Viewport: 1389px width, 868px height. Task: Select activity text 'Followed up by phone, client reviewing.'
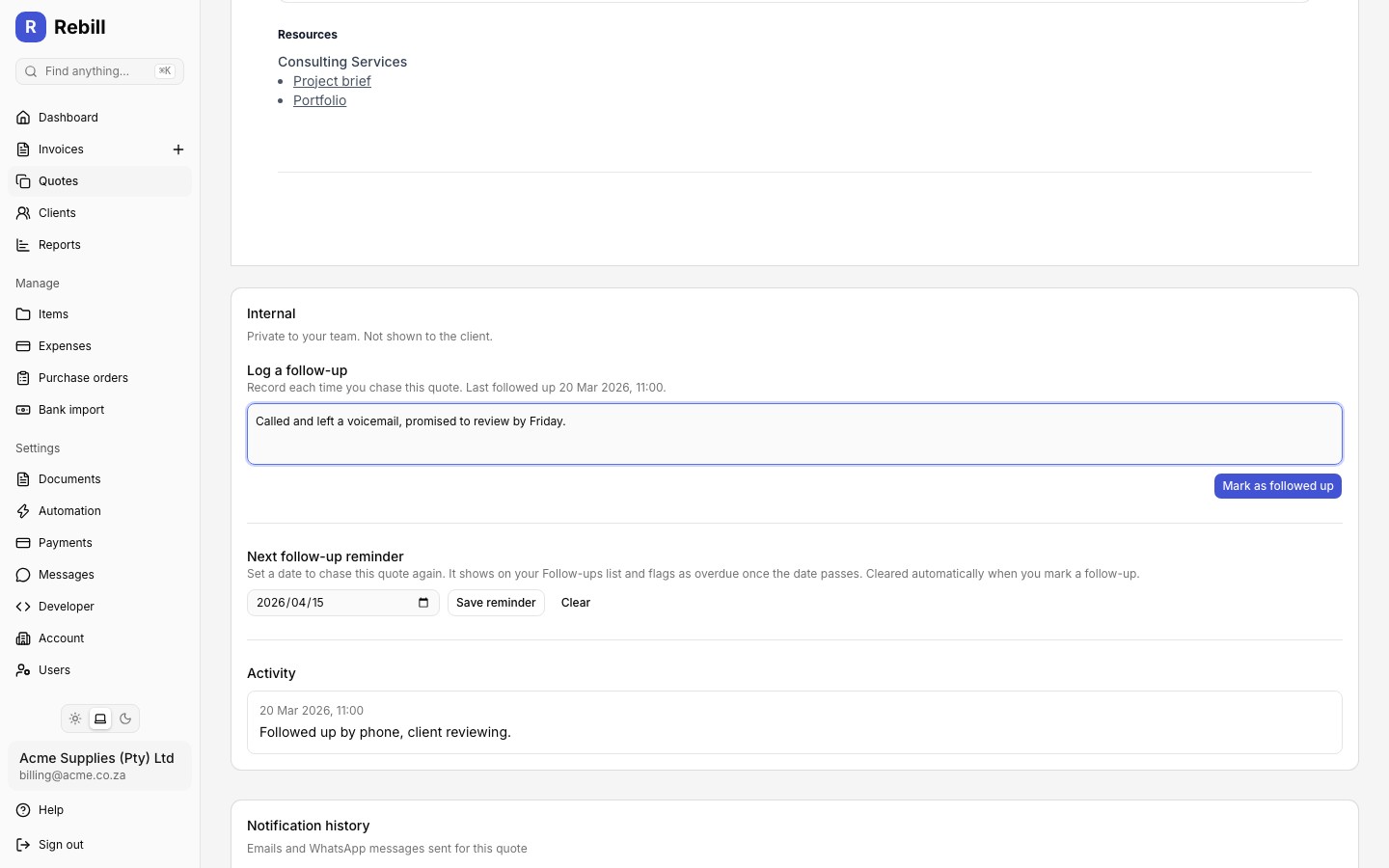pos(385,732)
